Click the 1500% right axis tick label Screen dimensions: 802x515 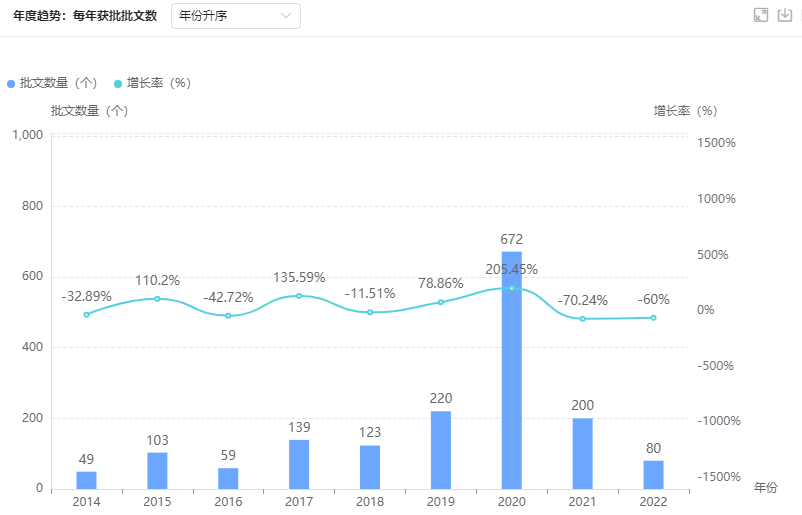click(x=716, y=143)
